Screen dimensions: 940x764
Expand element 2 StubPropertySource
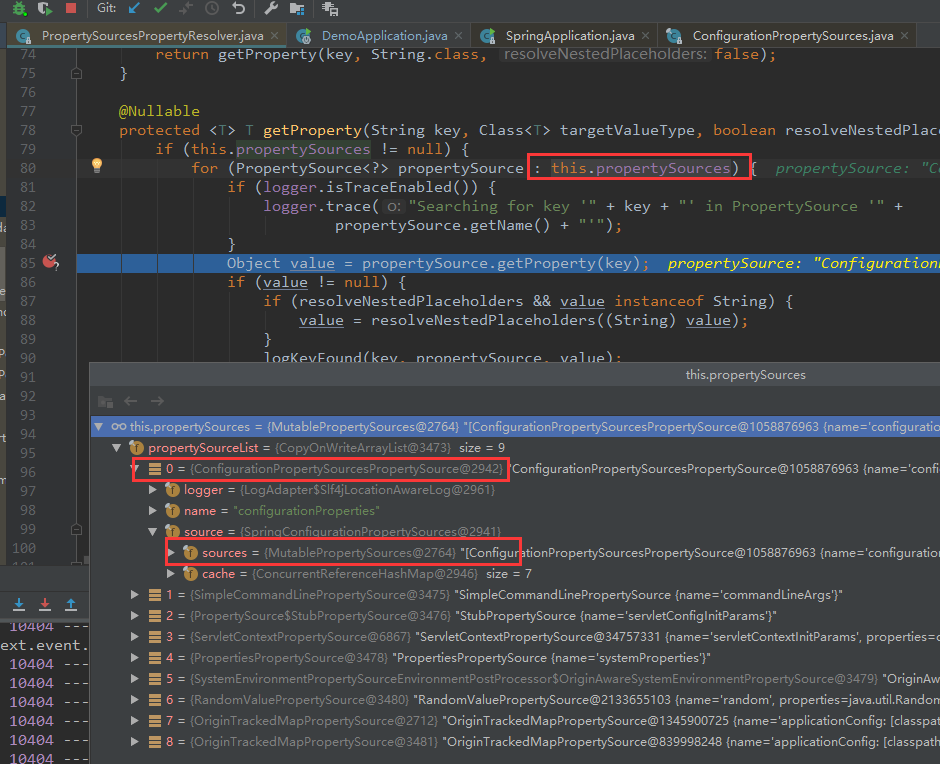click(135, 615)
